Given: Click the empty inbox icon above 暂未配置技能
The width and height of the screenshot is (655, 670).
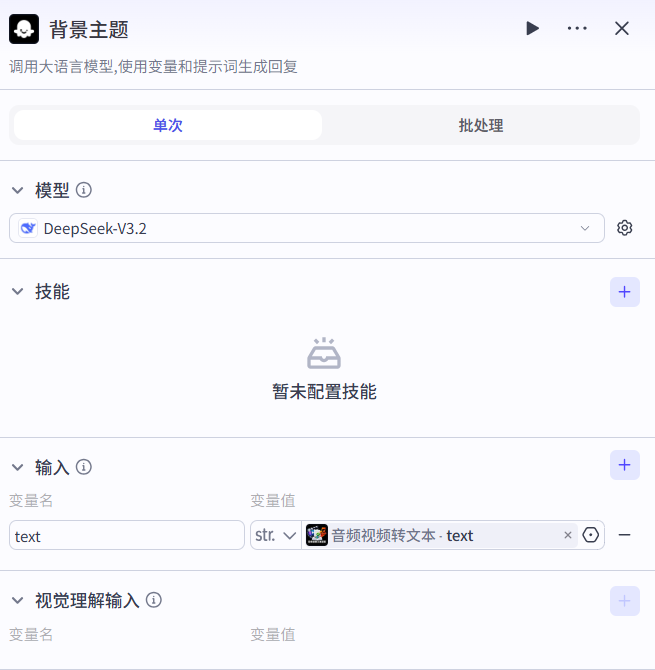Looking at the screenshot, I should pos(324,353).
